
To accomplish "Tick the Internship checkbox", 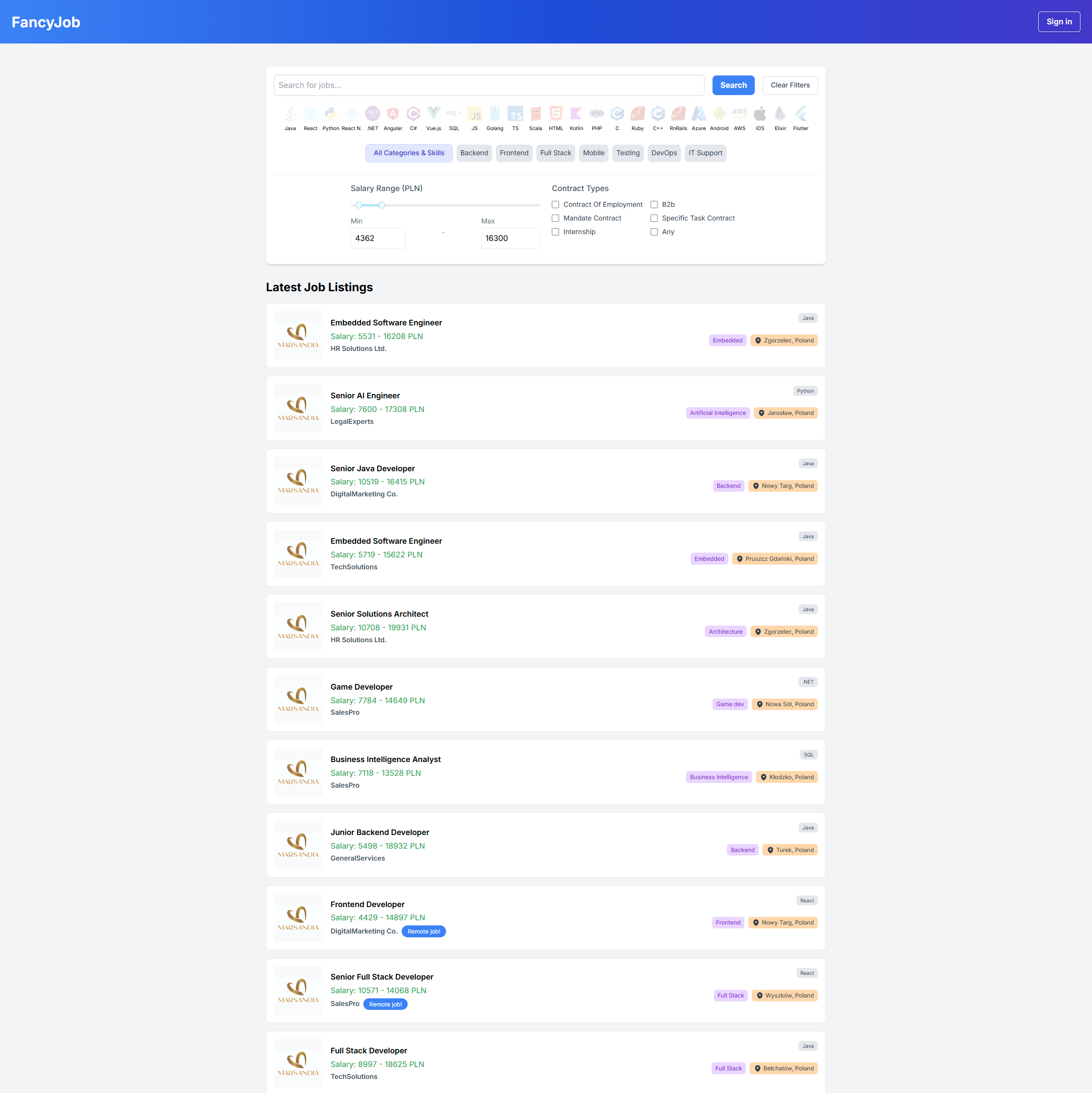I will (556, 232).
